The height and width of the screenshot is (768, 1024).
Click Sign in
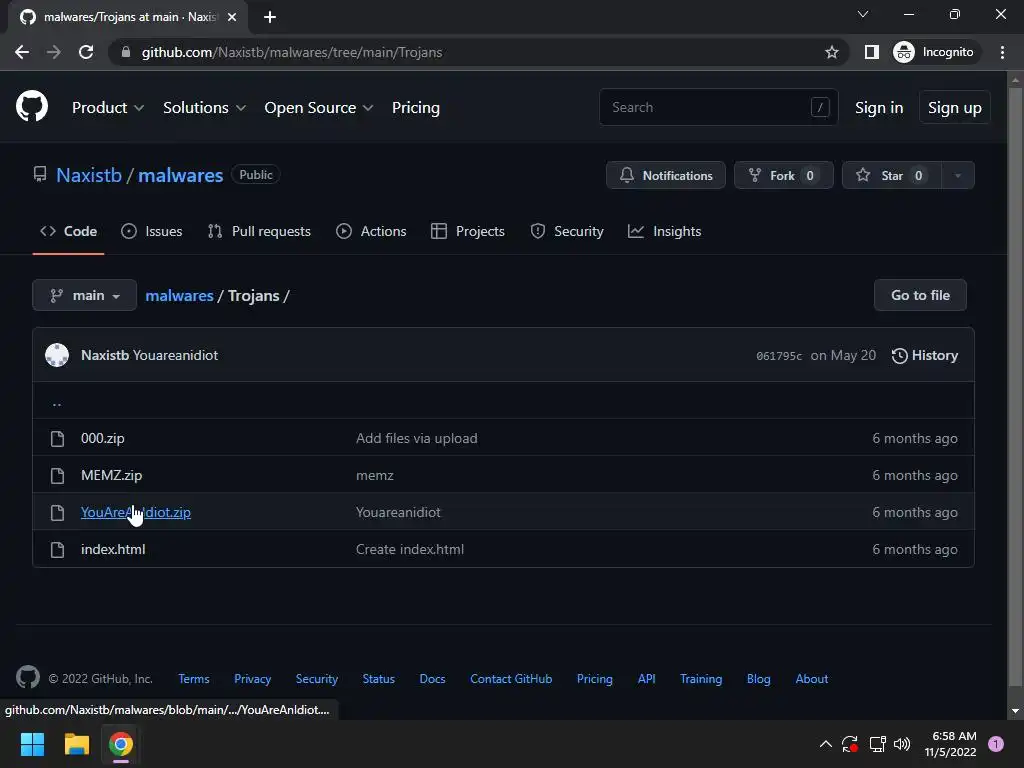point(879,108)
